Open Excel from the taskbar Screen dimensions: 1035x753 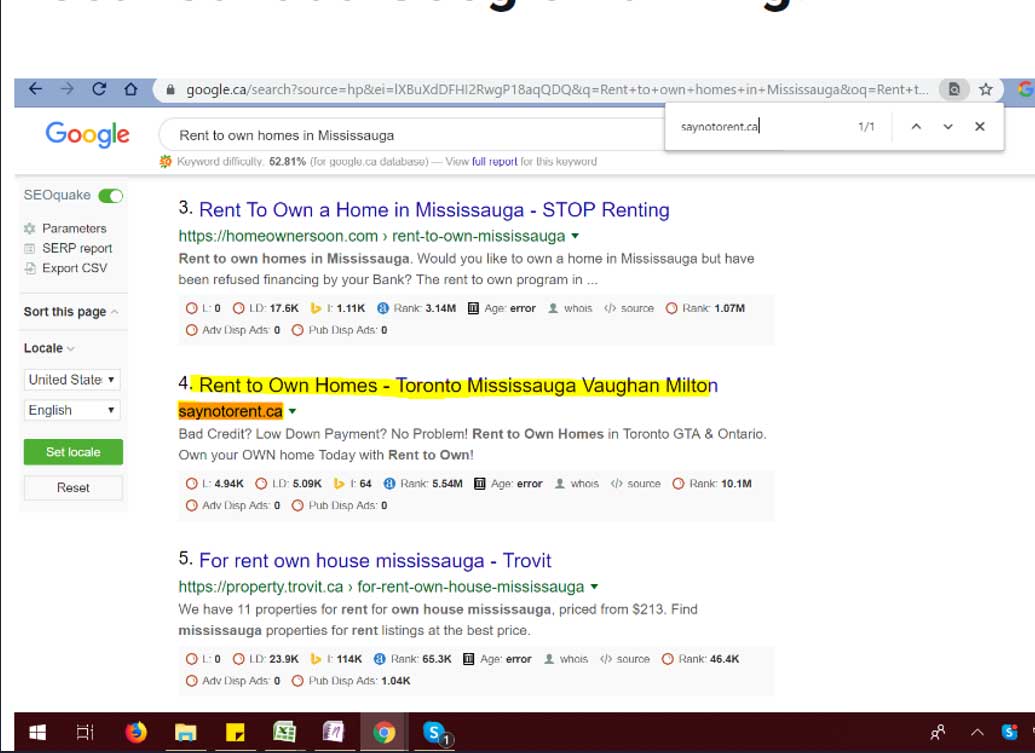tap(284, 733)
